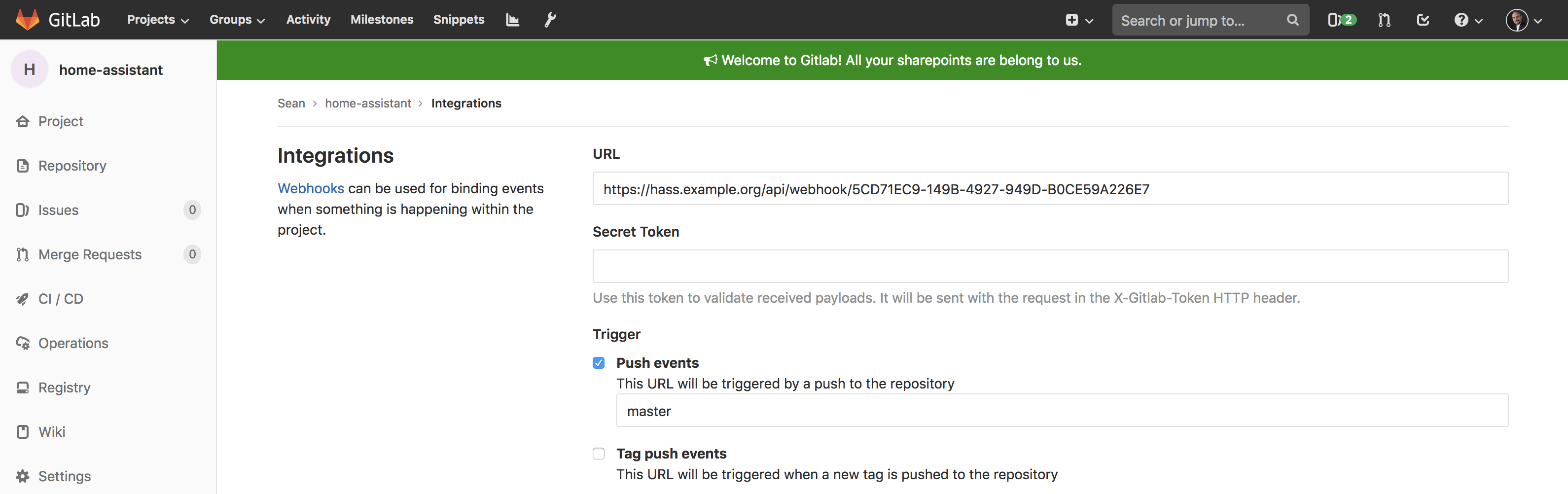Image resolution: width=1568 pixels, height=494 pixels.
Task: Click the instance statistics chart icon
Action: [x=512, y=20]
